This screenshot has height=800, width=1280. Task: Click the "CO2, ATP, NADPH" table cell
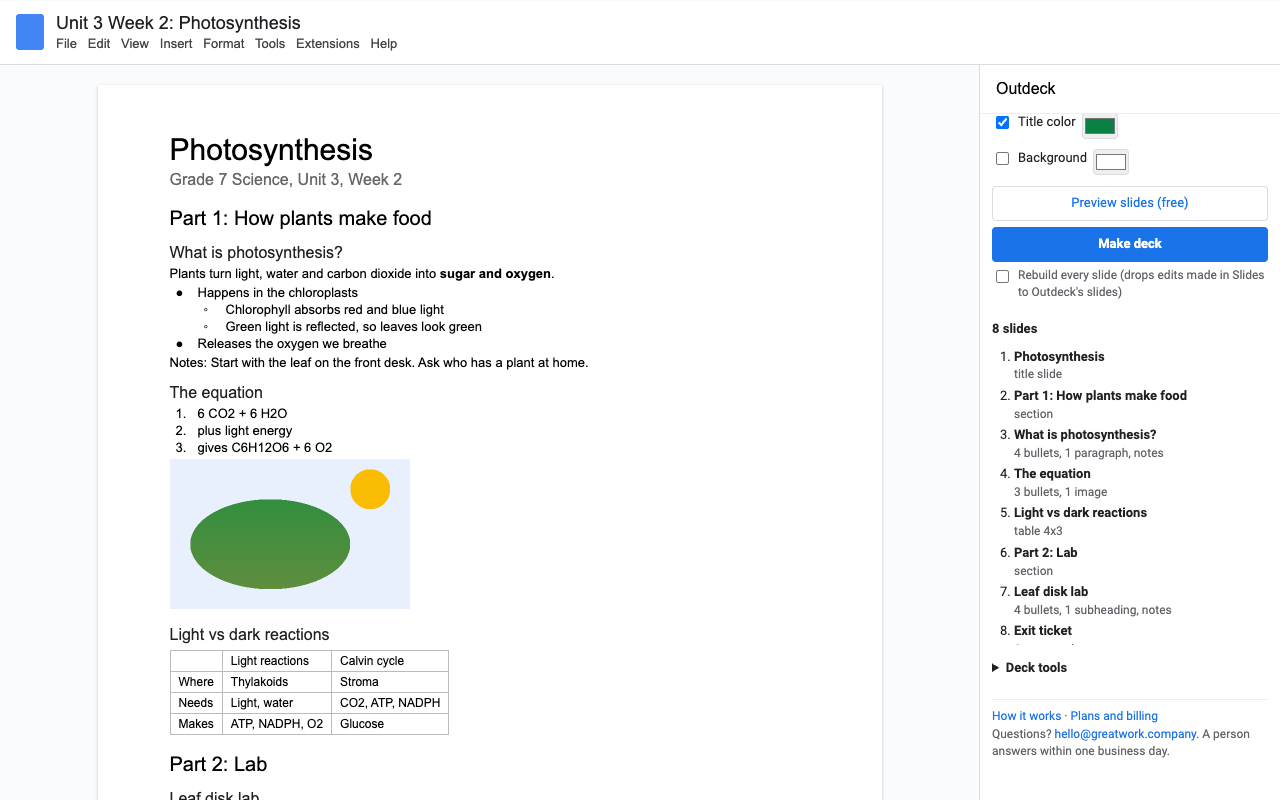click(x=390, y=703)
